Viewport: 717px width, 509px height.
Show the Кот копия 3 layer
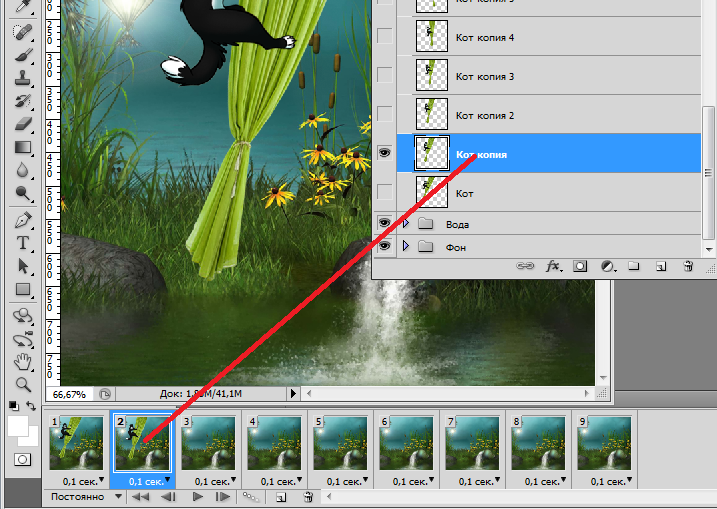tap(385, 74)
